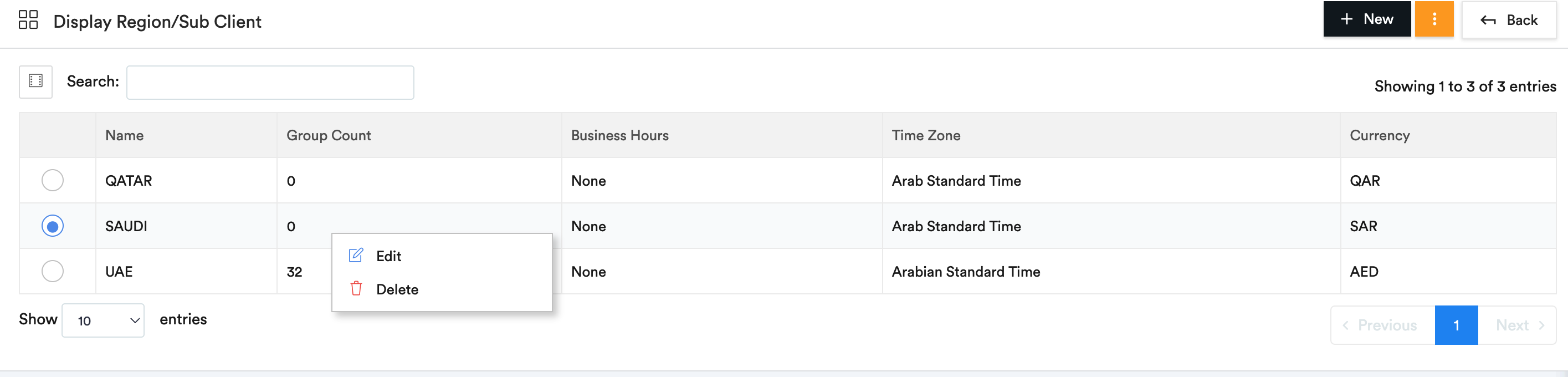The width and height of the screenshot is (1568, 377).
Task: Click the red trash Delete icon
Action: (x=356, y=289)
